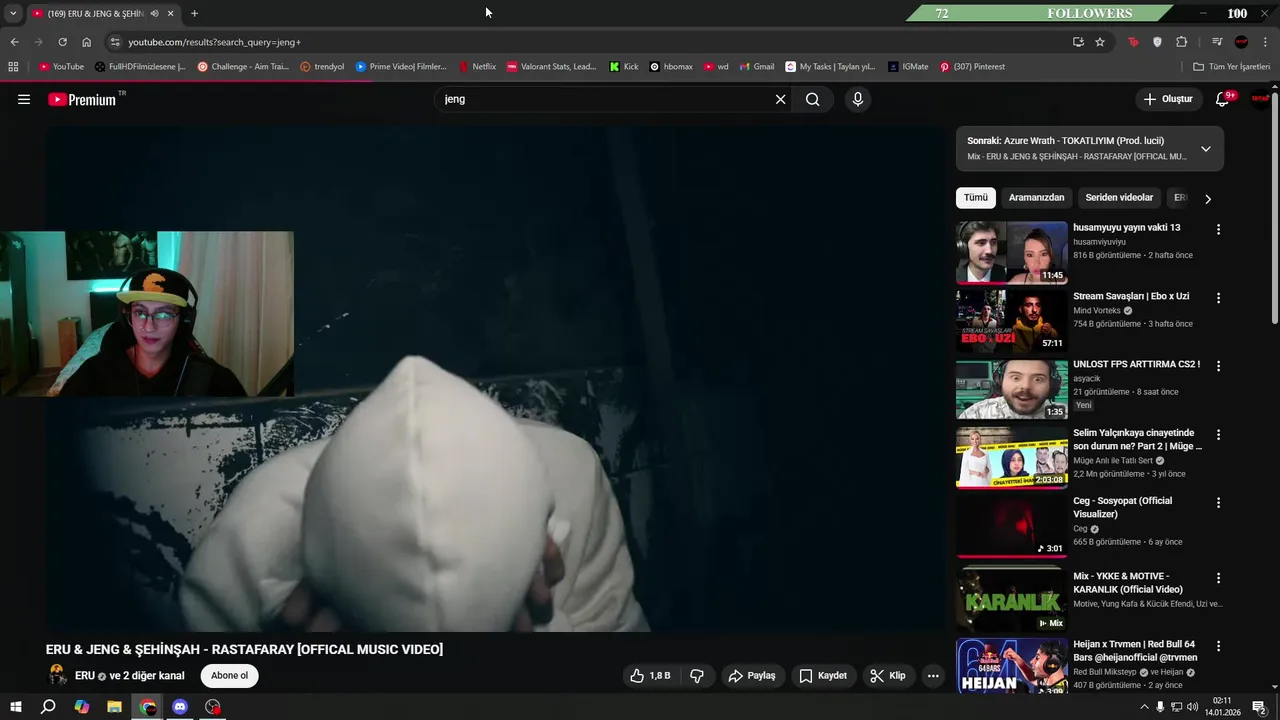Screen dimensions: 1280x720
Task: Start a voice search with the microphone
Action: coord(857,99)
